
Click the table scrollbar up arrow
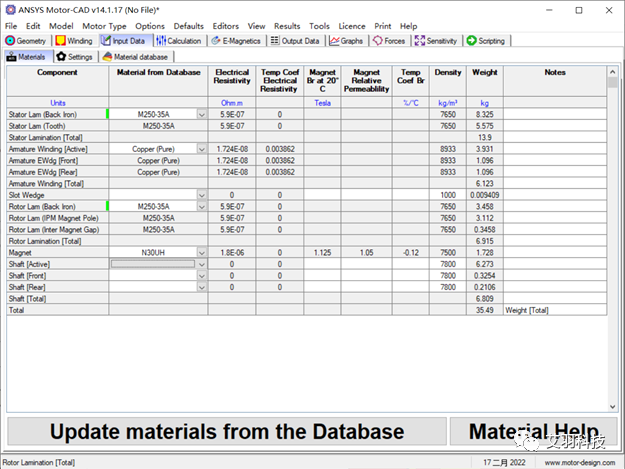click(613, 72)
